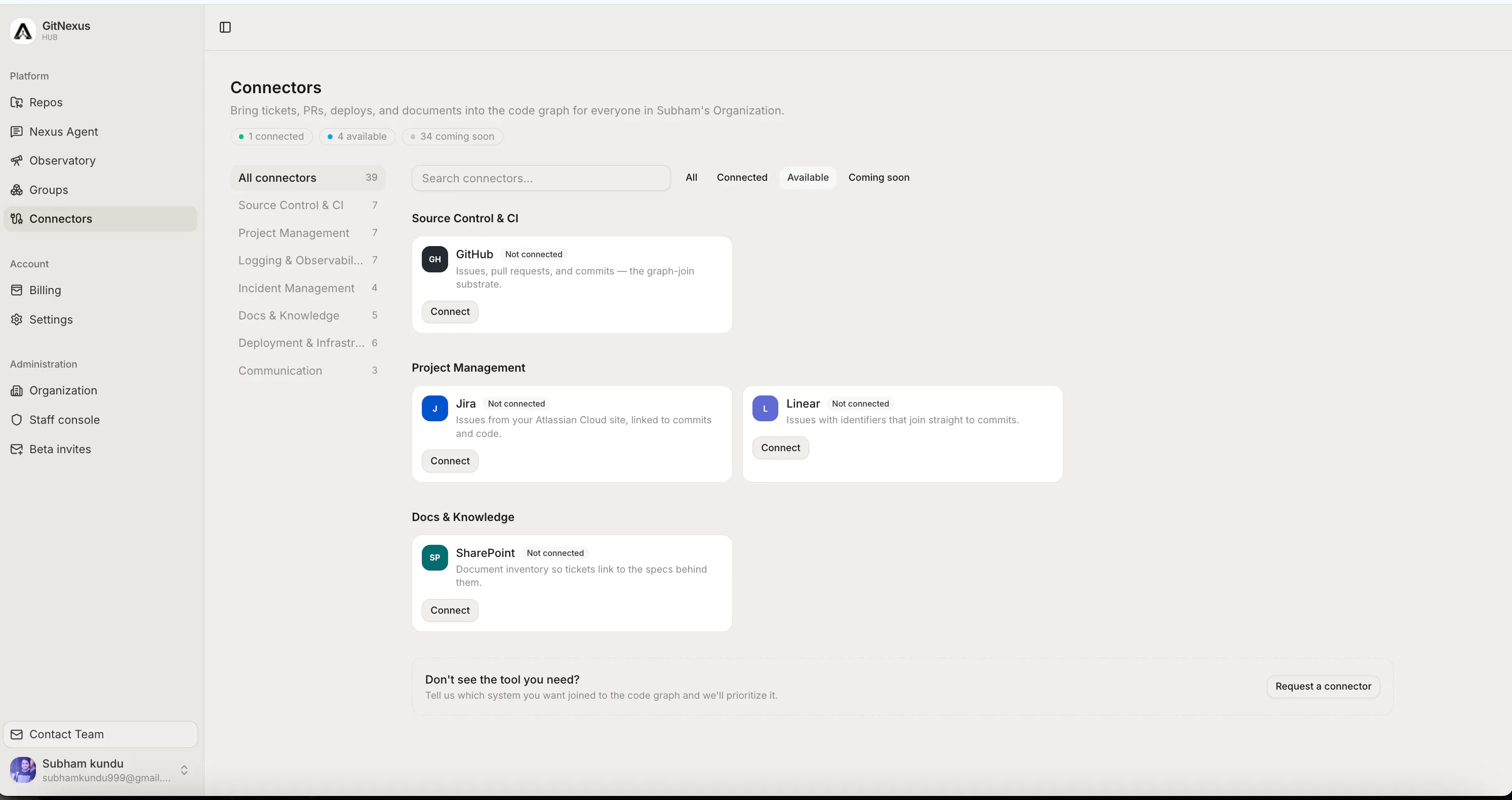This screenshot has width=1512, height=800.
Task: Click Jira 'Not connected' status badge
Action: click(516, 404)
